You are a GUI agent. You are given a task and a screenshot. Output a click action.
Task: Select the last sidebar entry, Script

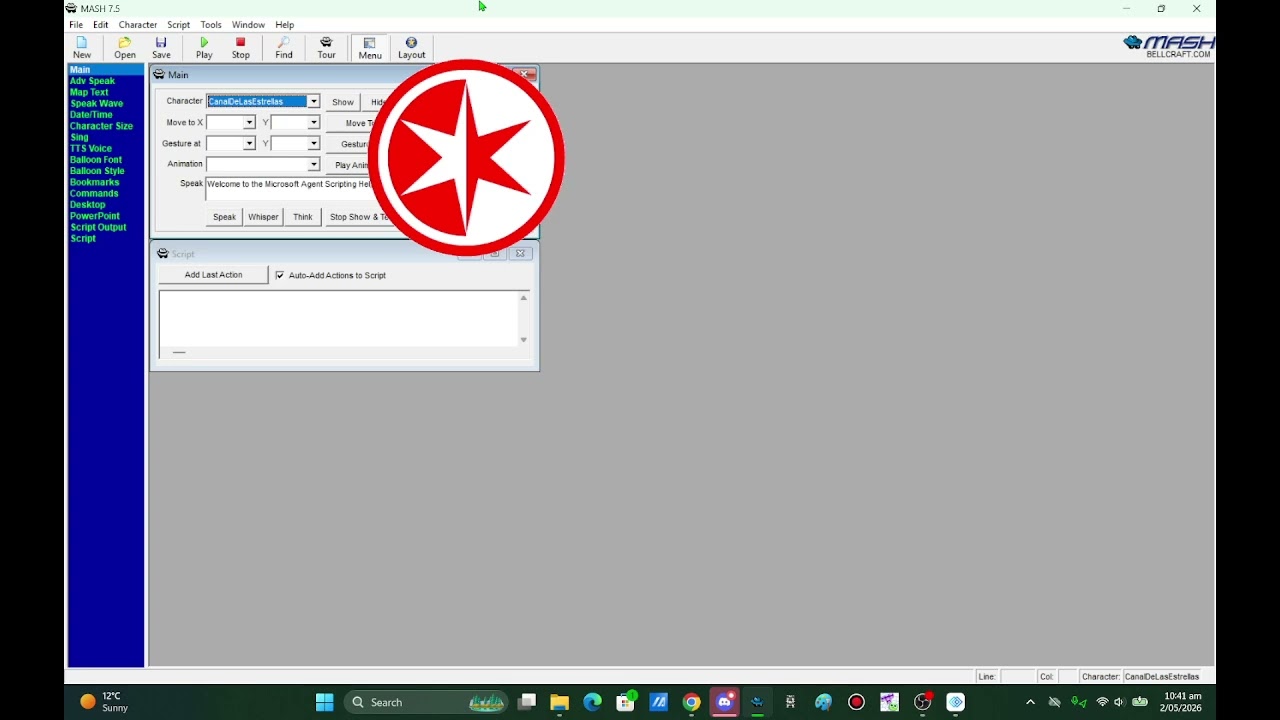point(83,238)
